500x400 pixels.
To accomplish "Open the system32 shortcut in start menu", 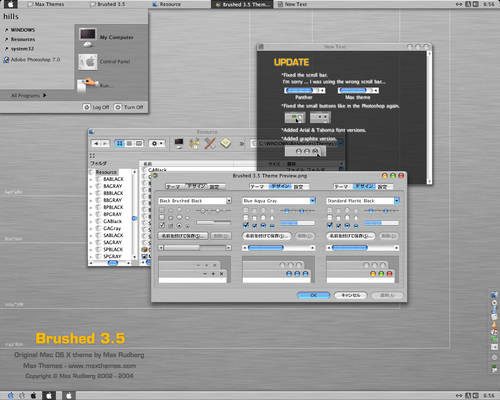I will (x=19, y=49).
